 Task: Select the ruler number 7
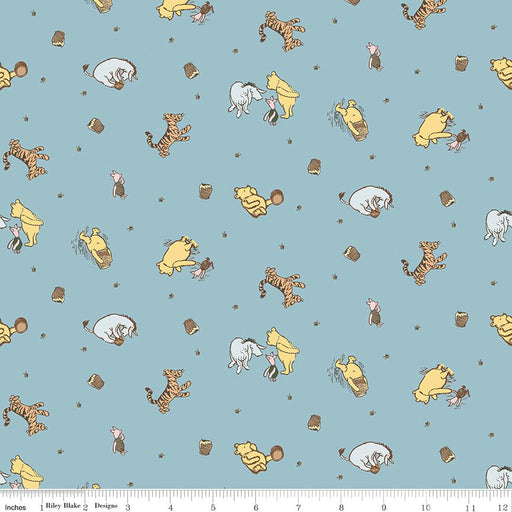point(298,508)
